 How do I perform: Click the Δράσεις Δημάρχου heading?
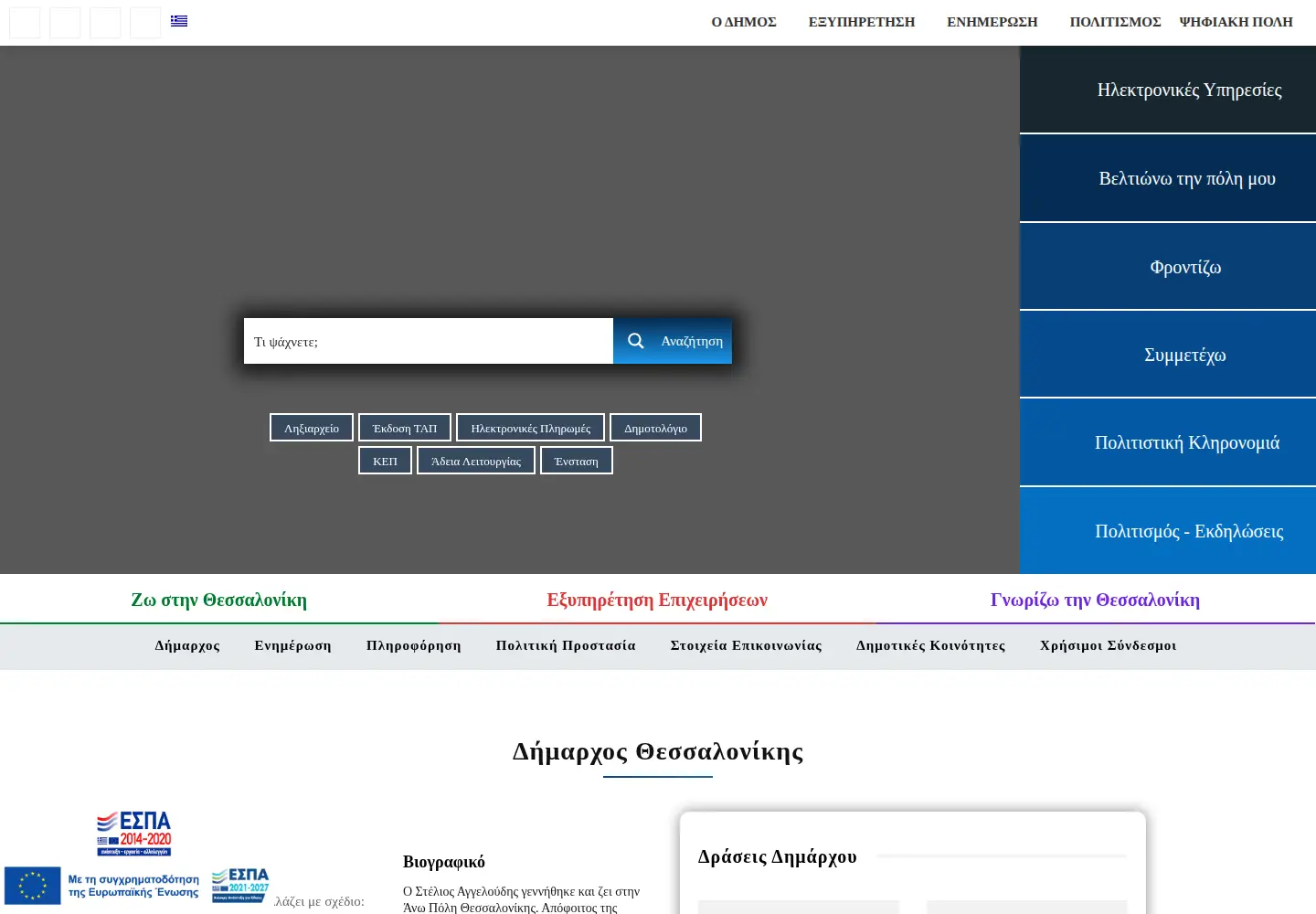click(x=778, y=856)
